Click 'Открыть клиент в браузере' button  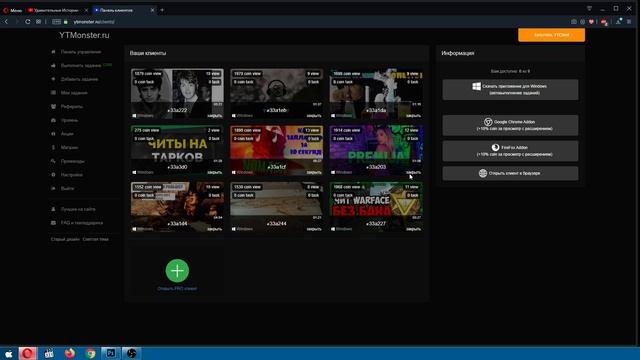tap(510, 173)
